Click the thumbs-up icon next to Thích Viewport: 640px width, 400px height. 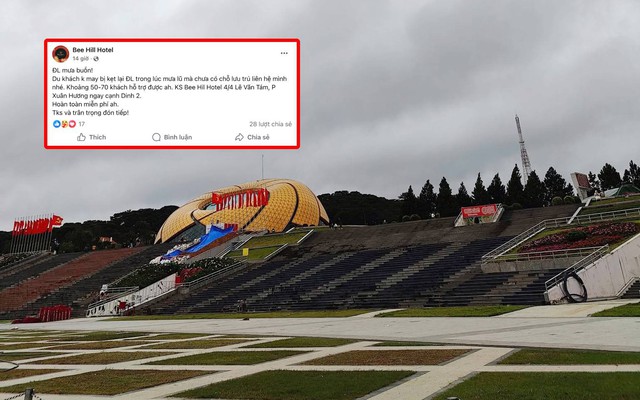[81, 137]
